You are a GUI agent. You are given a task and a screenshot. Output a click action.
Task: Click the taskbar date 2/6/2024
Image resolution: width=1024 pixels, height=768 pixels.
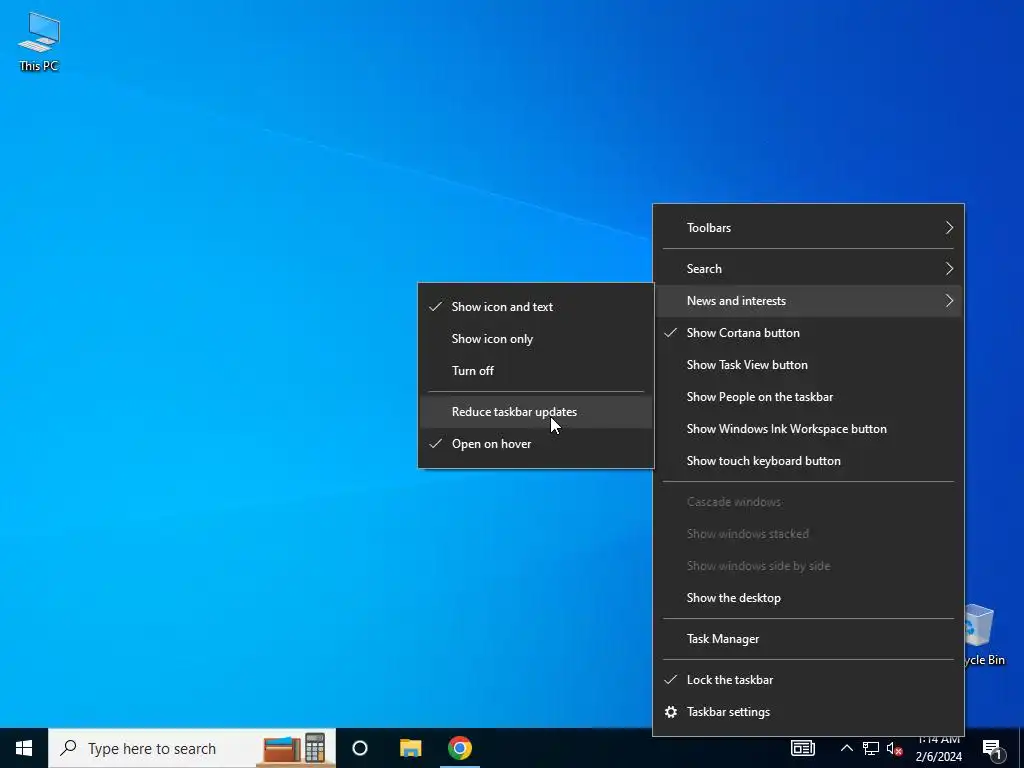938,756
